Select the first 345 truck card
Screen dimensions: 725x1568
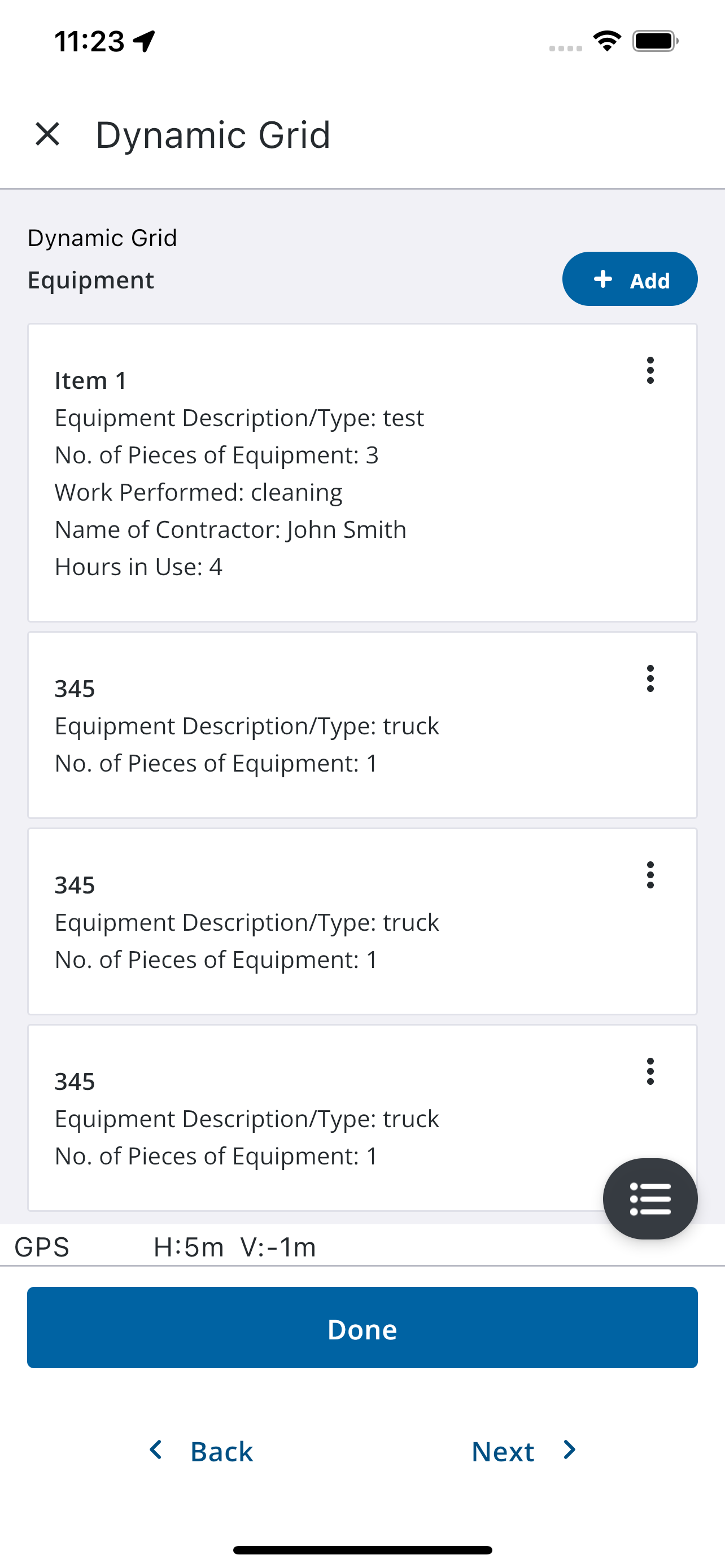[362, 725]
